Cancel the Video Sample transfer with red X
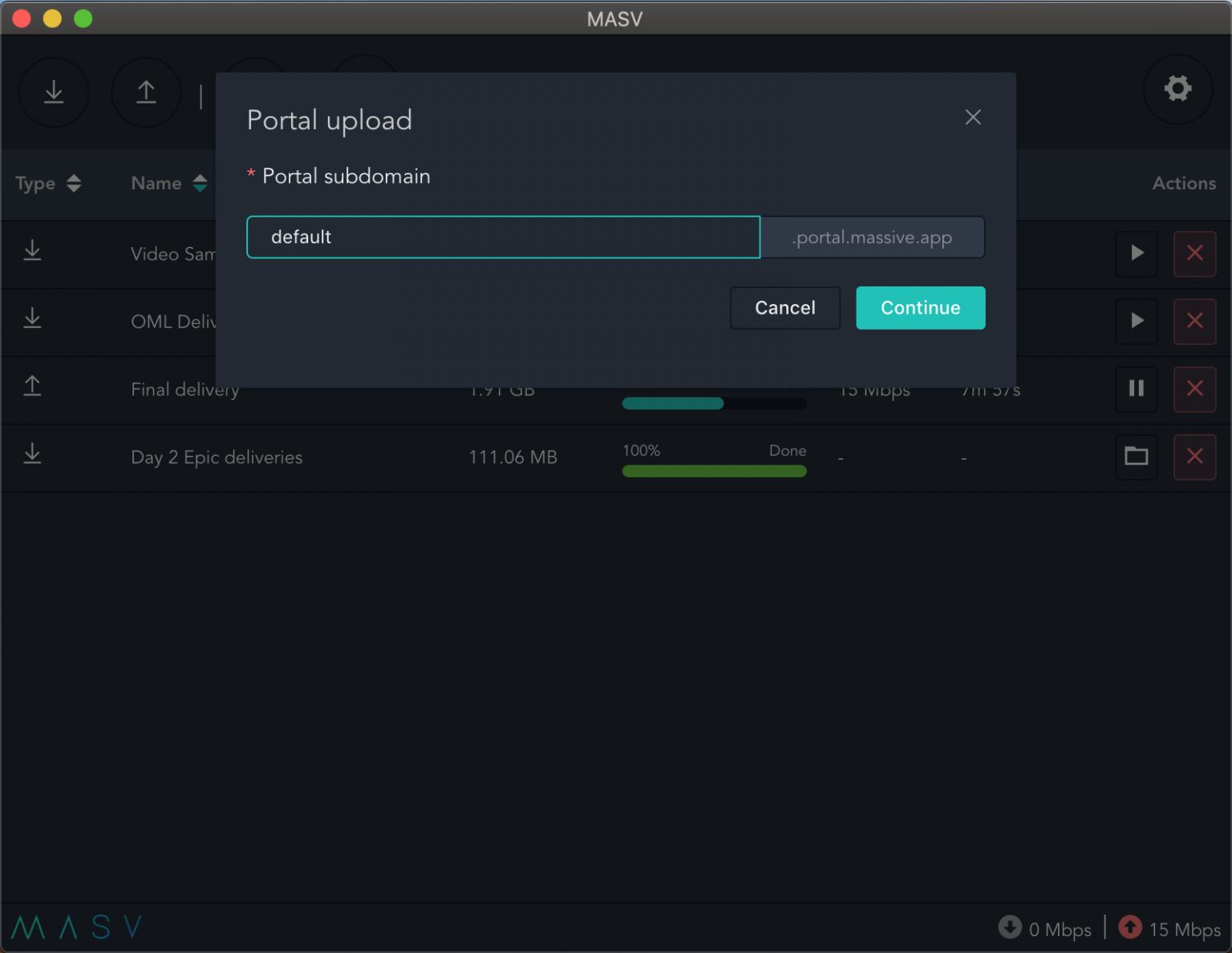Image resolution: width=1232 pixels, height=953 pixels. point(1194,253)
